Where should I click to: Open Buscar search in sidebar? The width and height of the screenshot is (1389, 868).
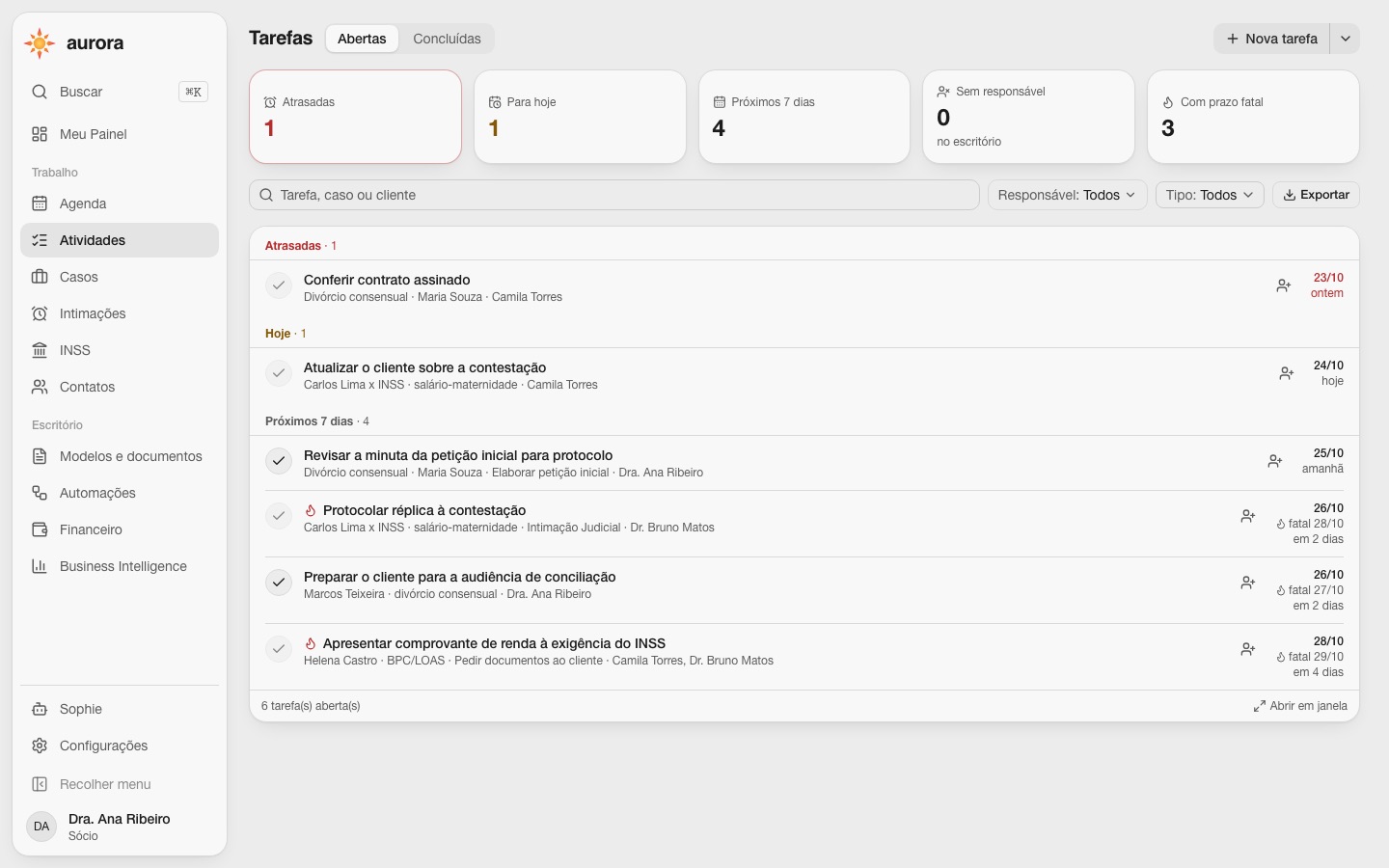point(120,92)
